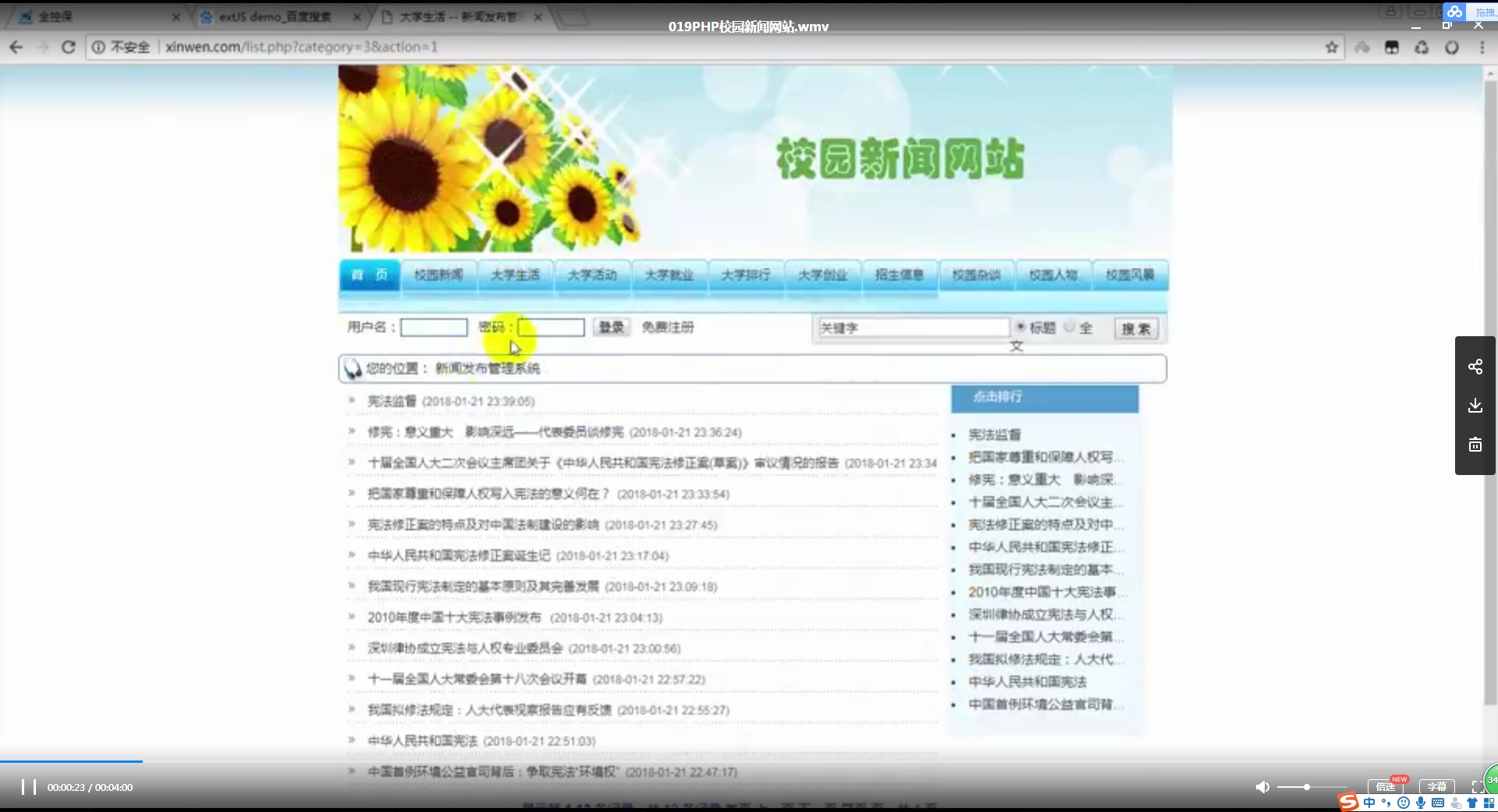Open news 把国家尊重和保障人权写入宪法的意义何在
Viewport: 1498px width, 812px height.
488,494
